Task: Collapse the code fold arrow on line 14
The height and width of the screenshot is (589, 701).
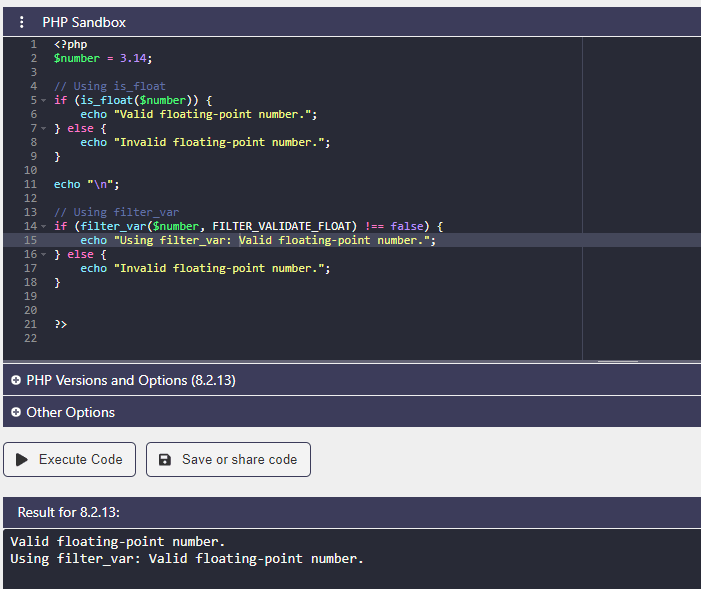Action: tap(43, 226)
